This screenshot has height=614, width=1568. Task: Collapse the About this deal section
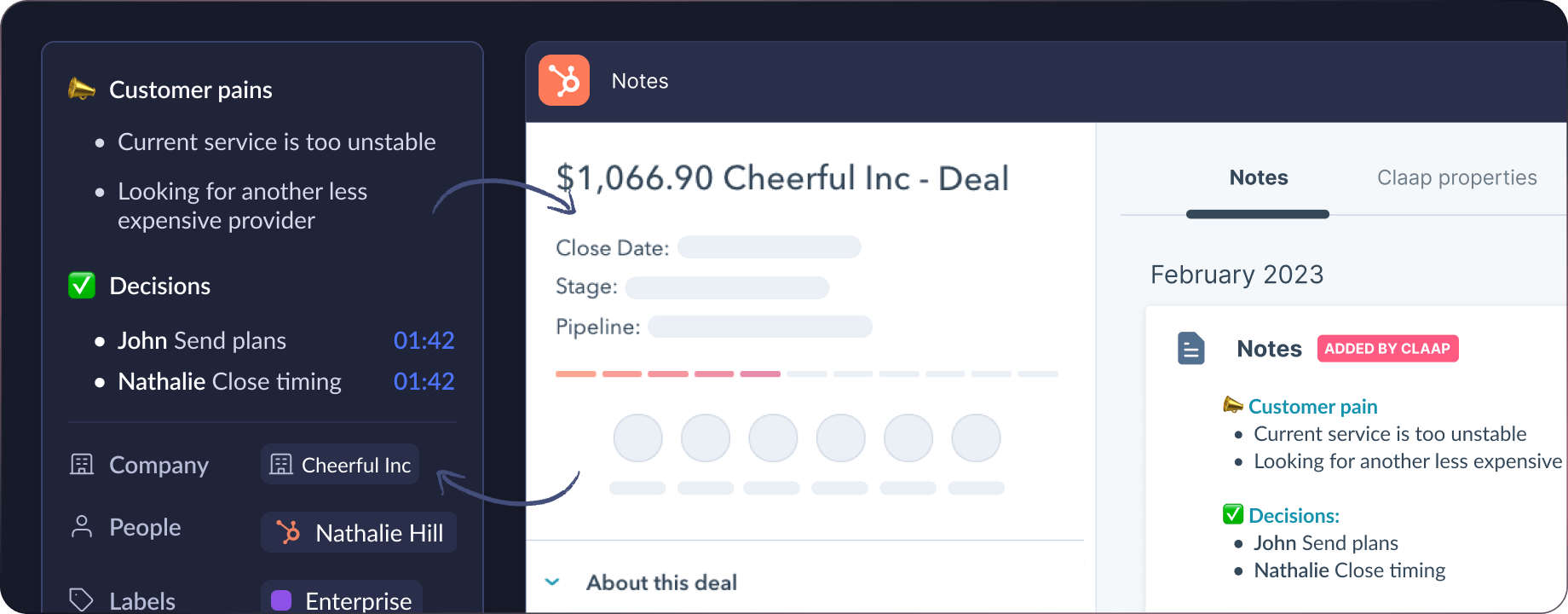(552, 582)
